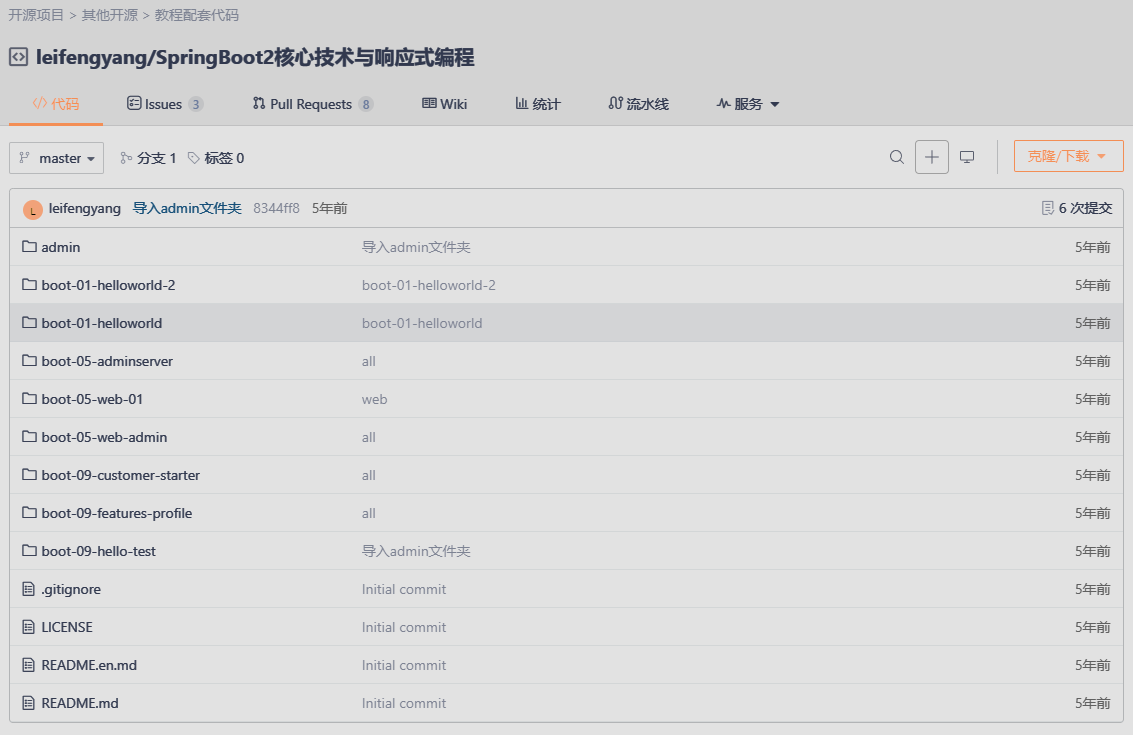Click the 'Initial commit' message for LICENSE

pyautogui.click(x=404, y=627)
